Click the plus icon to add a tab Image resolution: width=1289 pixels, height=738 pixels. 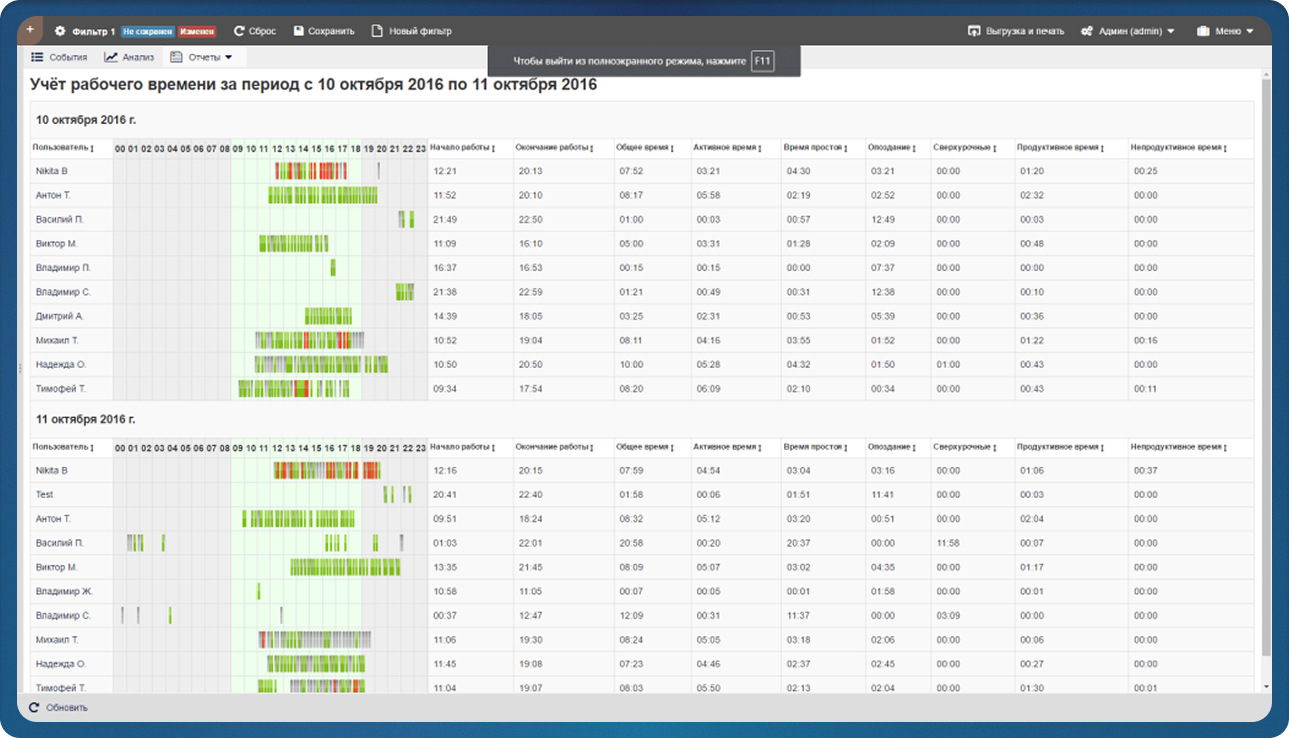[x=30, y=30]
